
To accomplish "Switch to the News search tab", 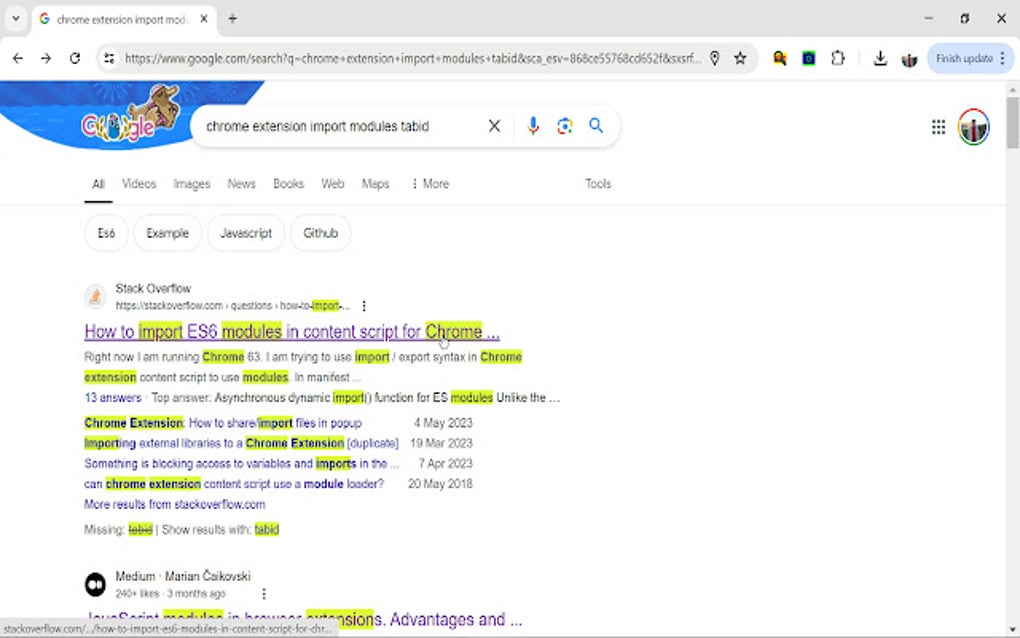I will 241,184.
